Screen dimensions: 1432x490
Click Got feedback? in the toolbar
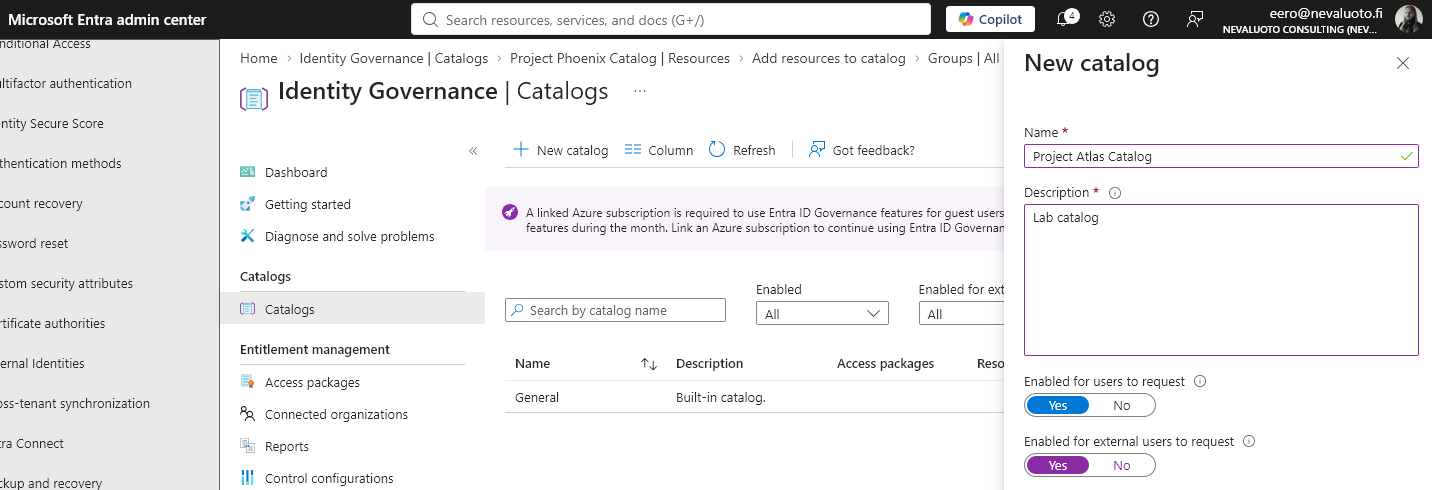[862, 150]
